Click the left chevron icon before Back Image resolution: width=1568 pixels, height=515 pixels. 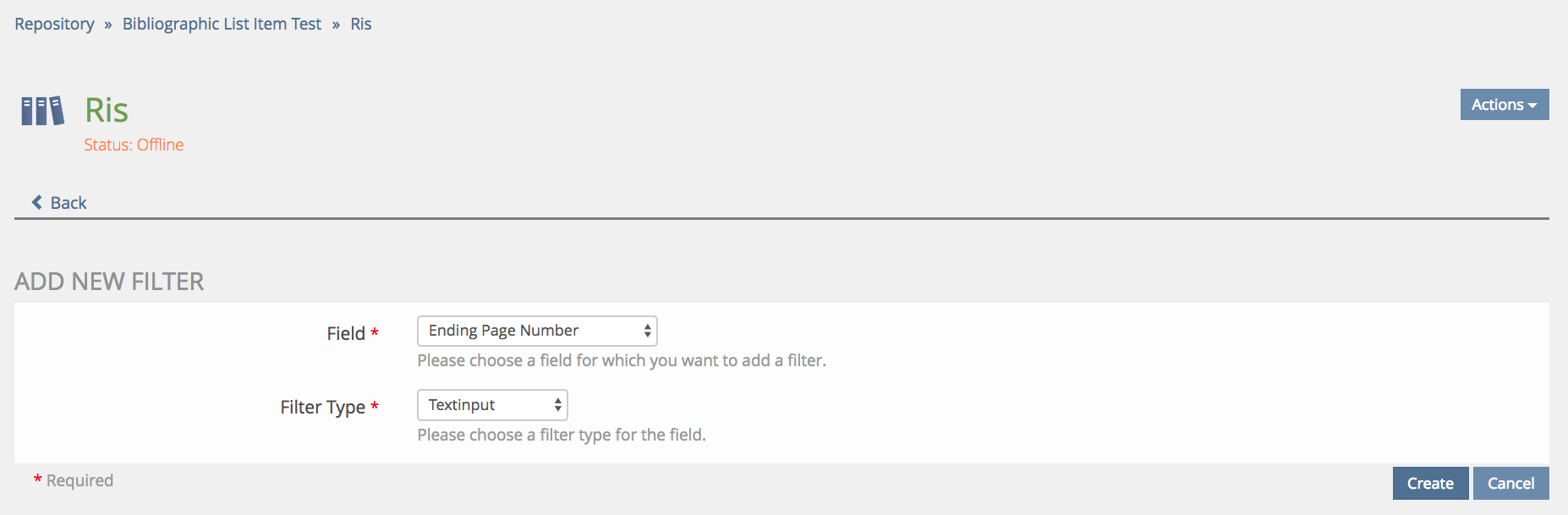click(x=37, y=202)
